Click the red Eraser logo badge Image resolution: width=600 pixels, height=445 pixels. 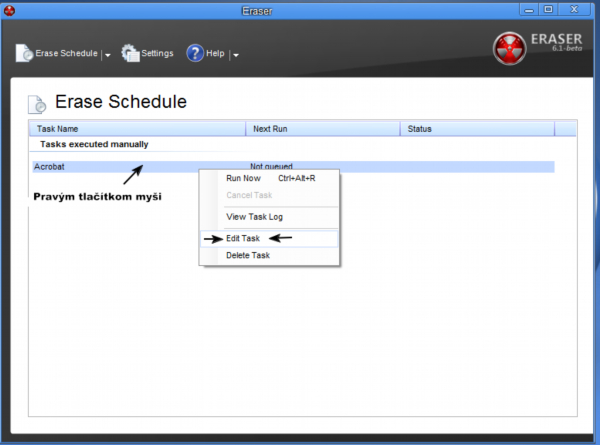point(510,48)
